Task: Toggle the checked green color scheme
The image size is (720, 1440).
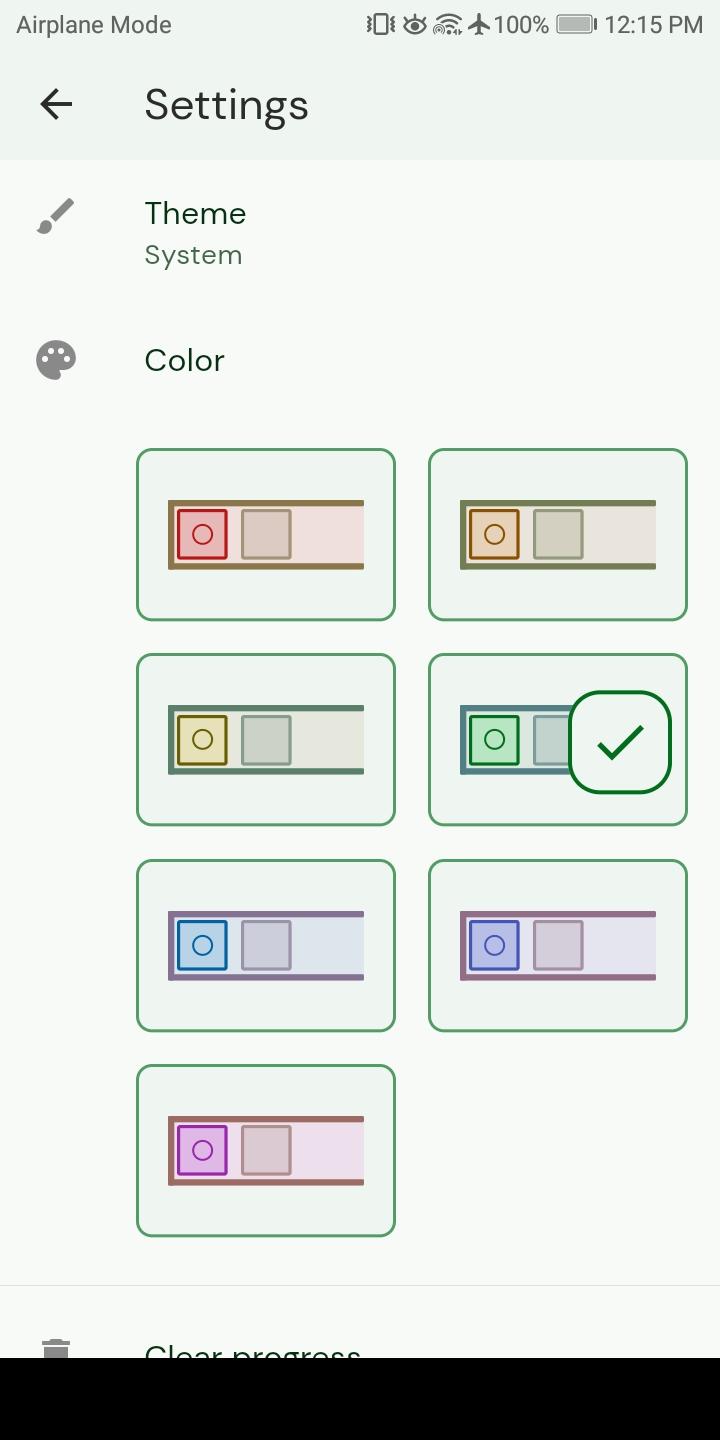Action: coord(558,740)
